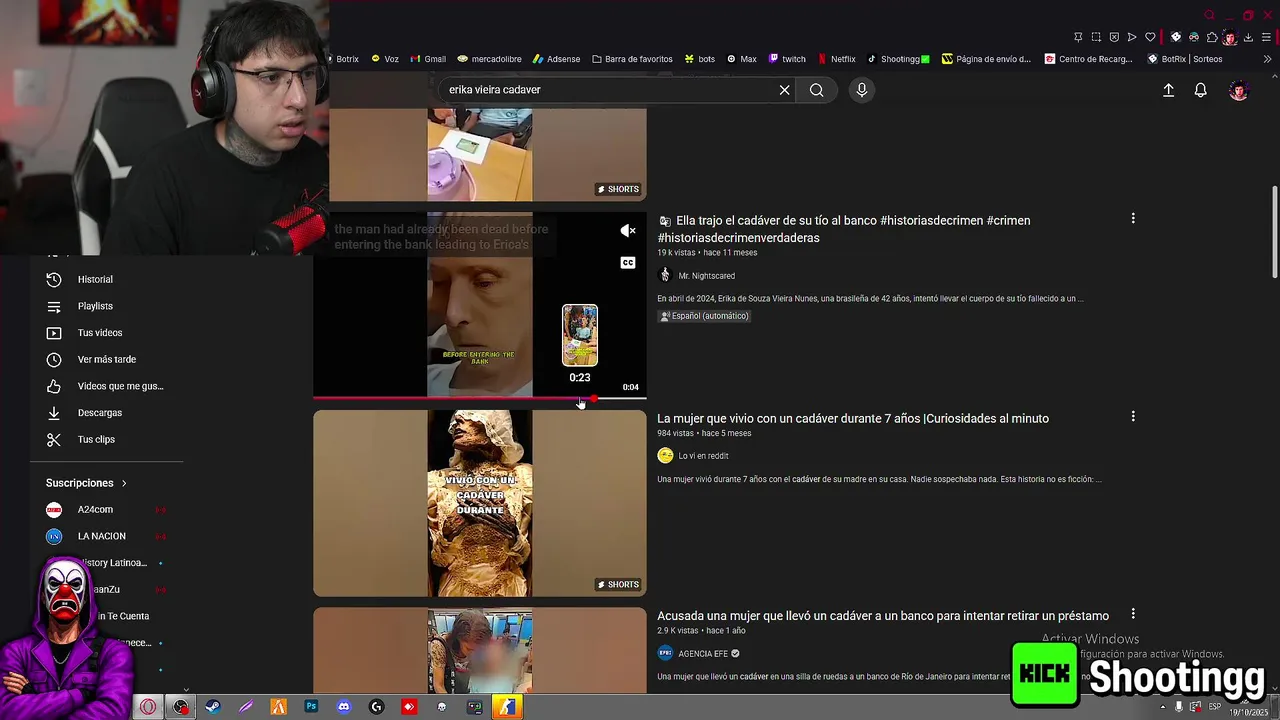Viewport: 1280px width, 720px height.
Task: Open 'Ver más tarde' in the sidebar
Action: coord(106,360)
